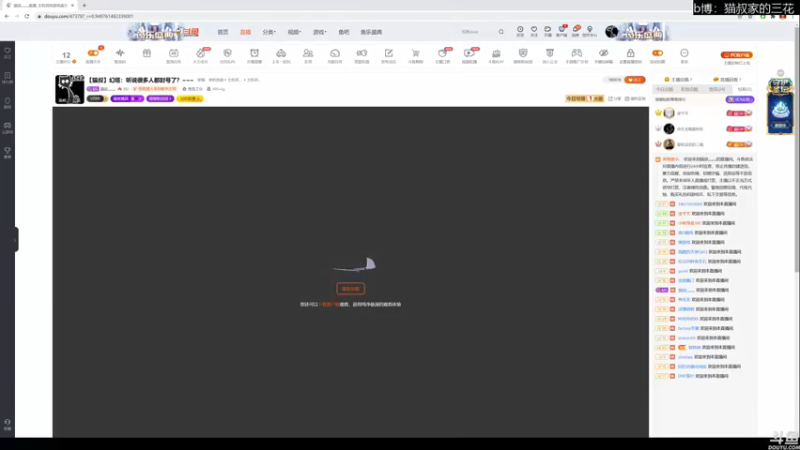
Task: Click the alarm clock icon in the toolbar
Action: (254, 53)
